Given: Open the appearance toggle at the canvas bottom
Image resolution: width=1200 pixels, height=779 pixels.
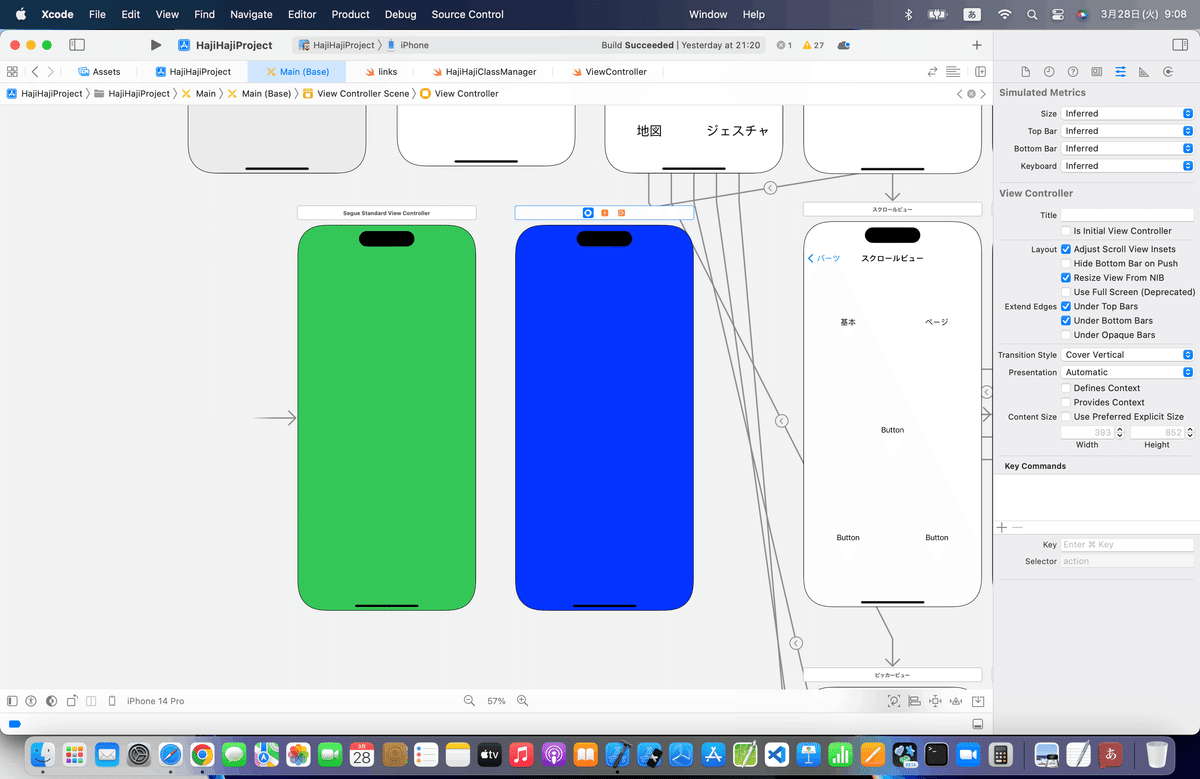Looking at the screenshot, I should [x=51, y=701].
